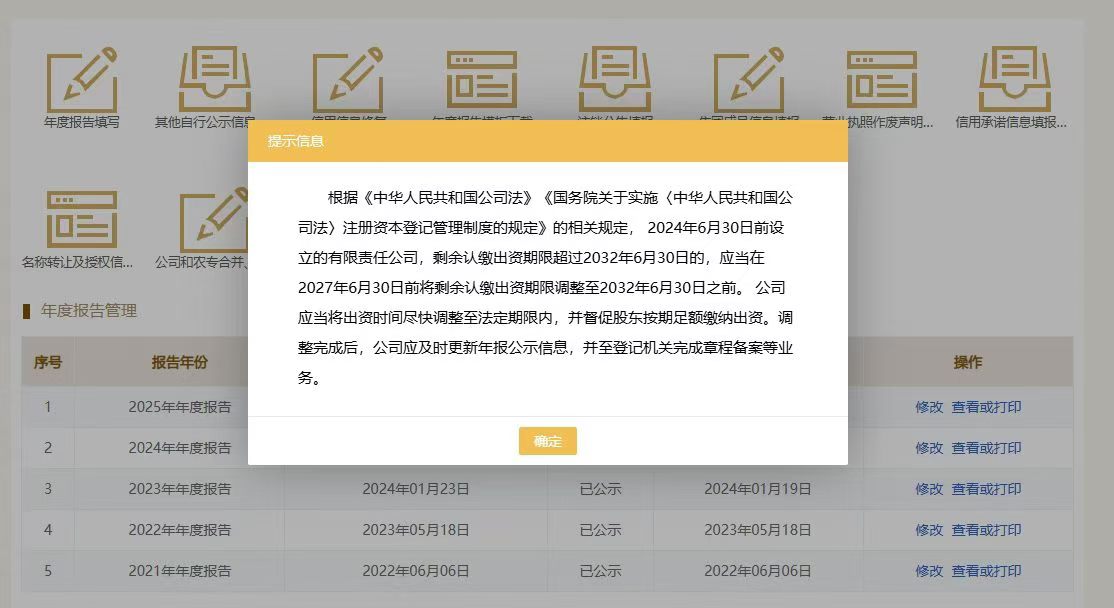
Task: Click 修改 for the 2025年年度报告 row
Action: tap(929, 407)
